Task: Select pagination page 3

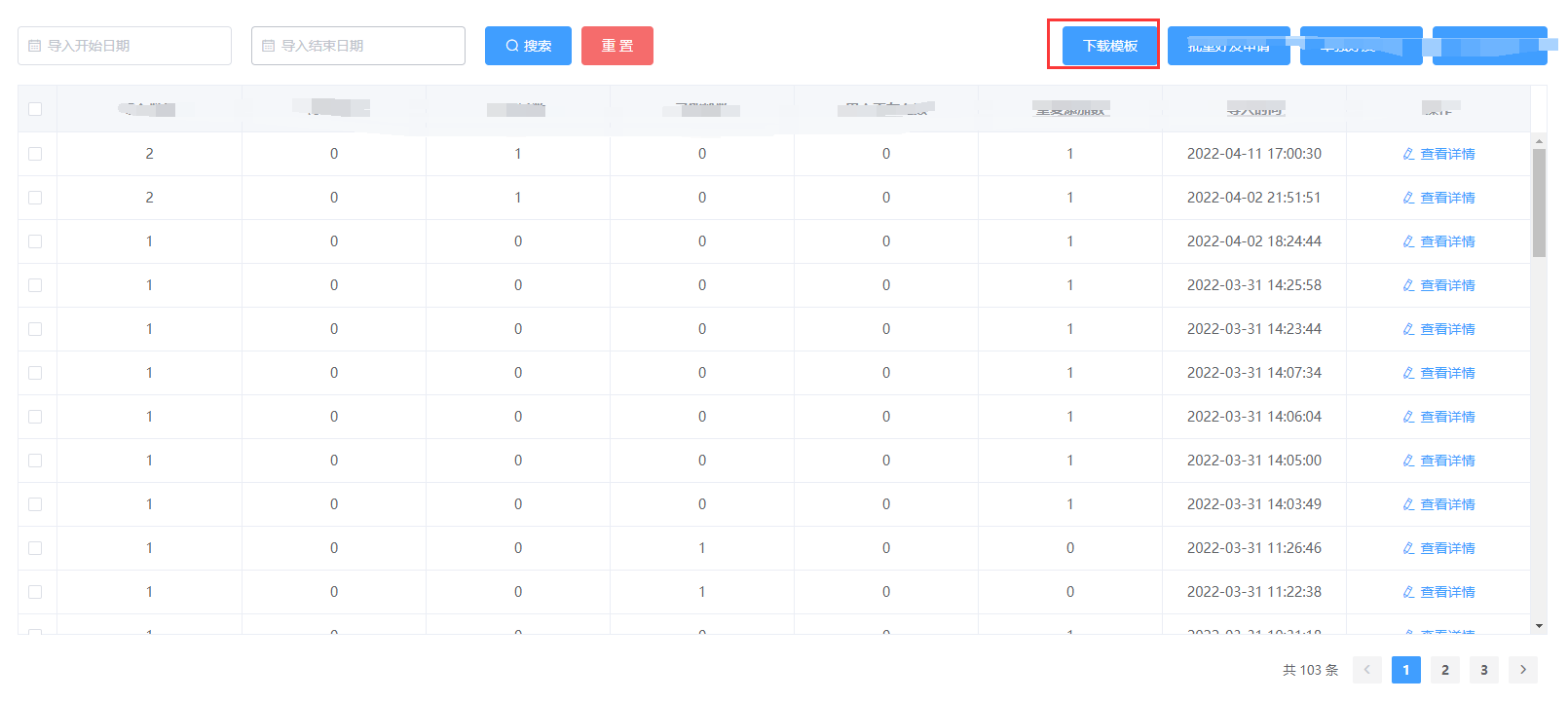Action: [1484, 670]
